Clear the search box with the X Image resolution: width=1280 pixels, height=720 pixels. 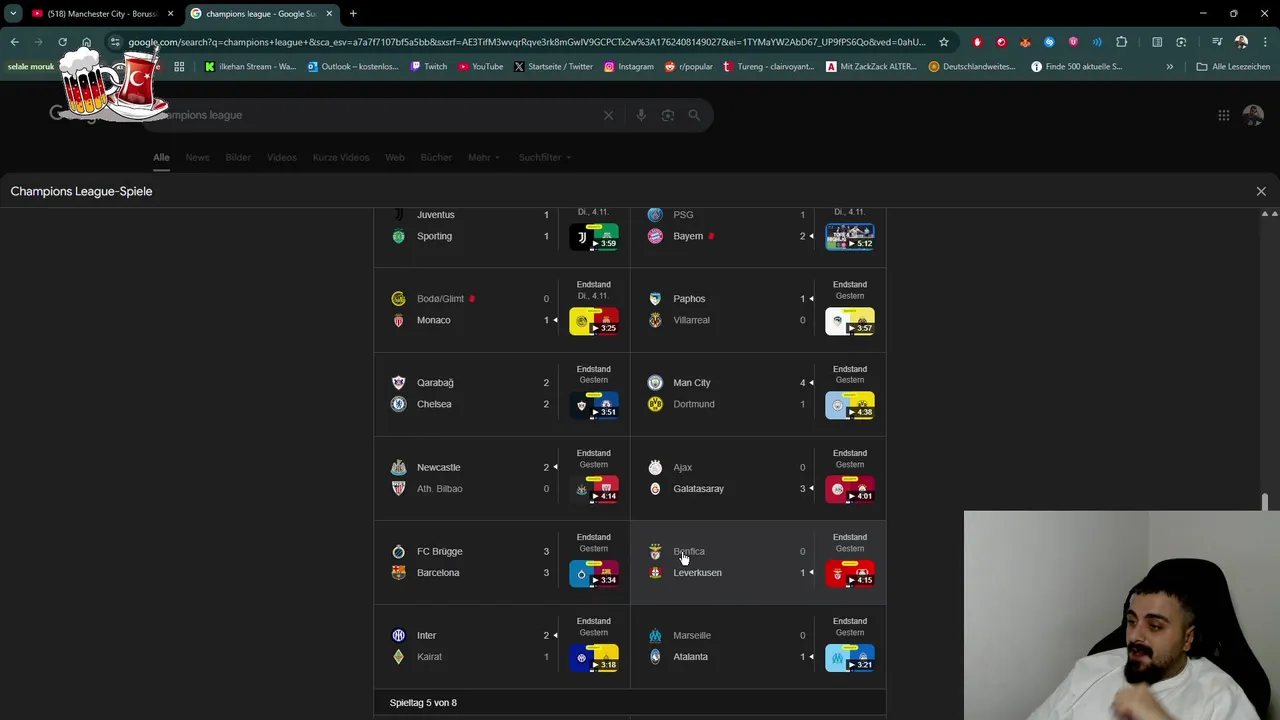click(x=608, y=115)
